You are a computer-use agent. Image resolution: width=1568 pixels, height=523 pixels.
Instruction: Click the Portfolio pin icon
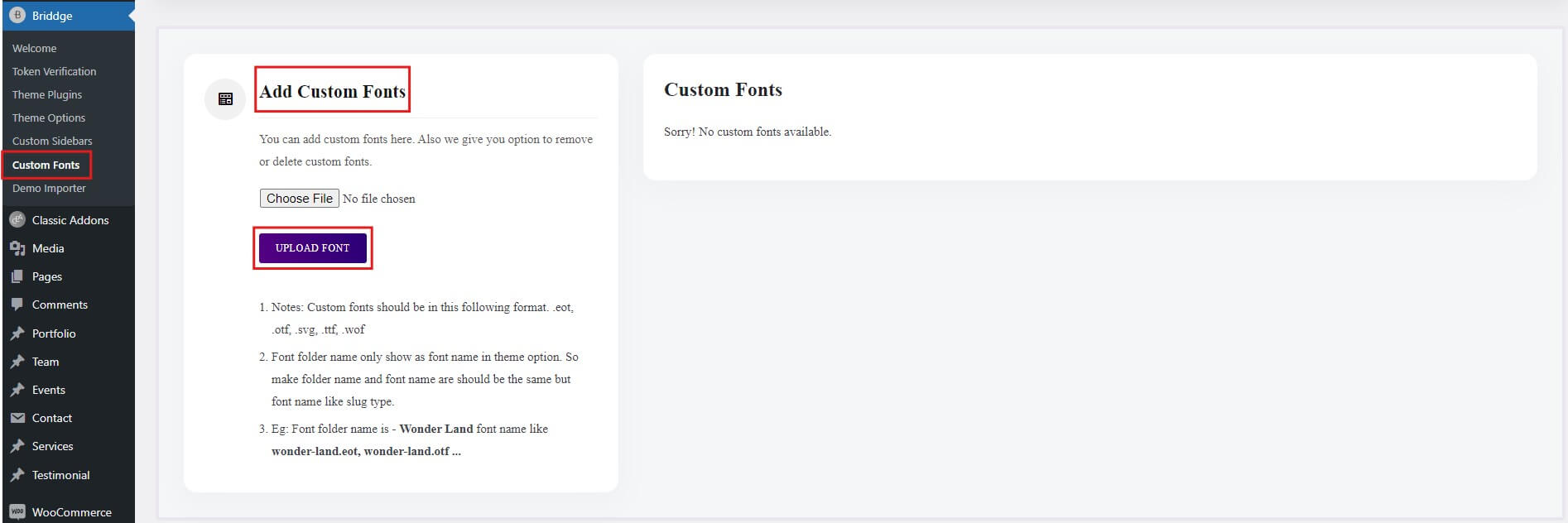17,333
